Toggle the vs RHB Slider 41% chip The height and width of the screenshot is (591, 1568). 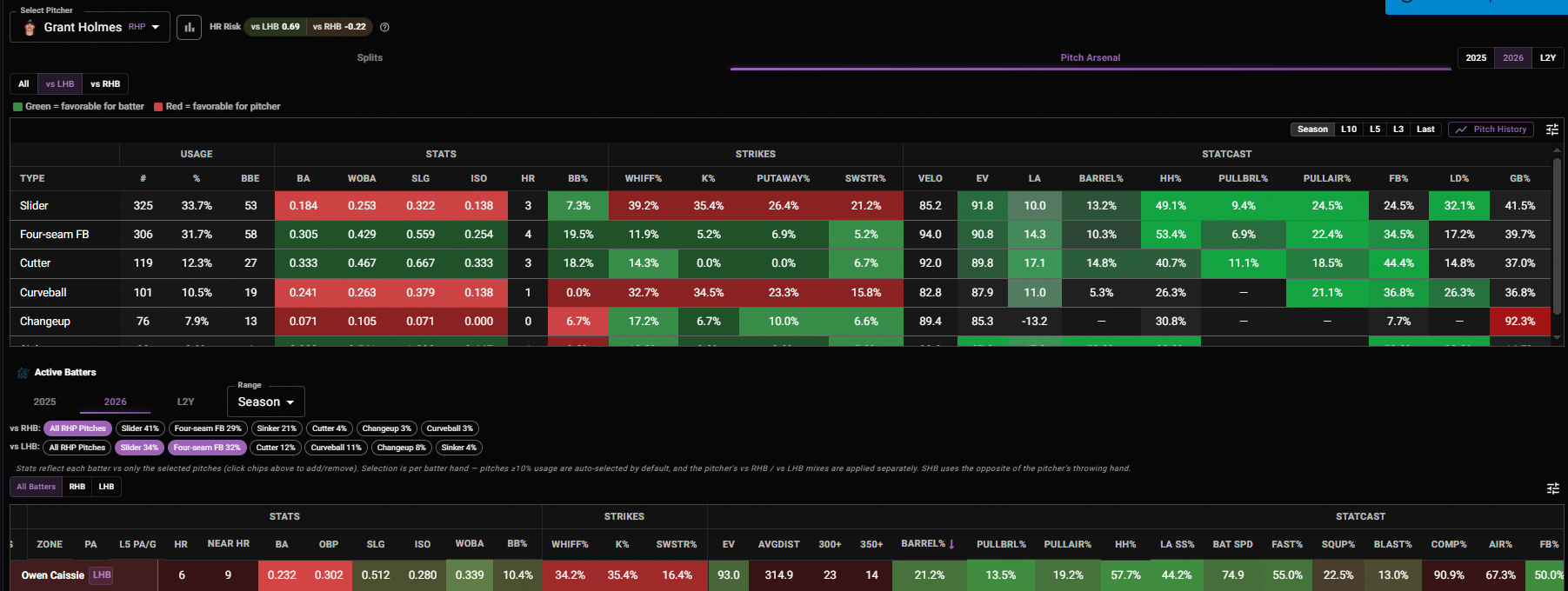pyautogui.click(x=140, y=428)
